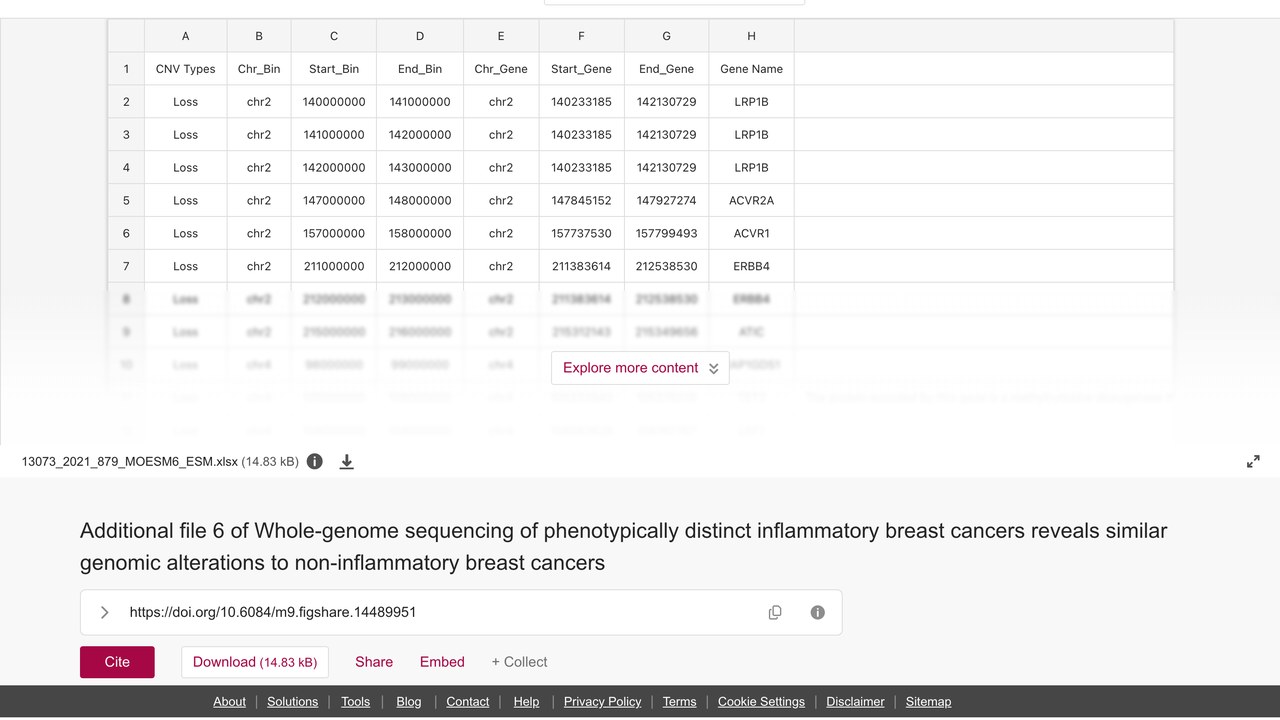Image resolution: width=1280 pixels, height=720 pixels.
Task: Click the 'CNV Types' header cell
Action: (186, 69)
